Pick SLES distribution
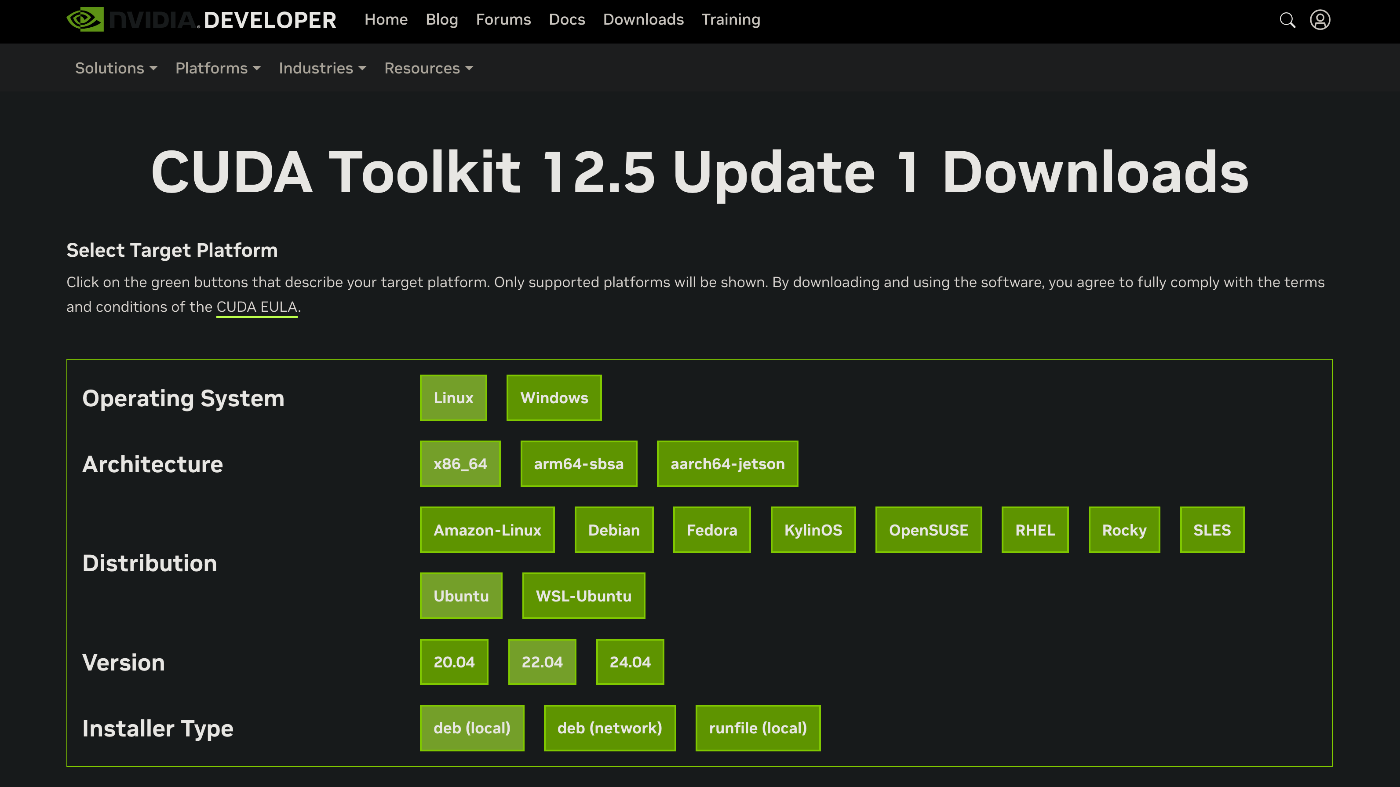This screenshot has height=787, width=1400. 1212,530
